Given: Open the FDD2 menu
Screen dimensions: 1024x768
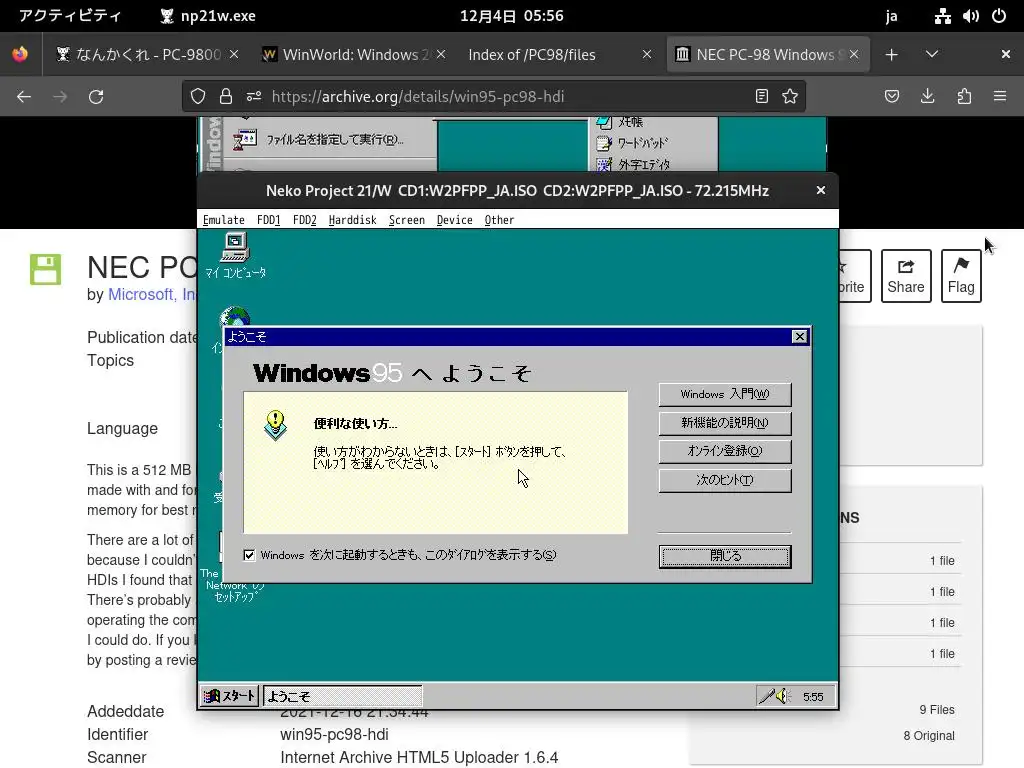Looking at the screenshot, I should 304,220.
